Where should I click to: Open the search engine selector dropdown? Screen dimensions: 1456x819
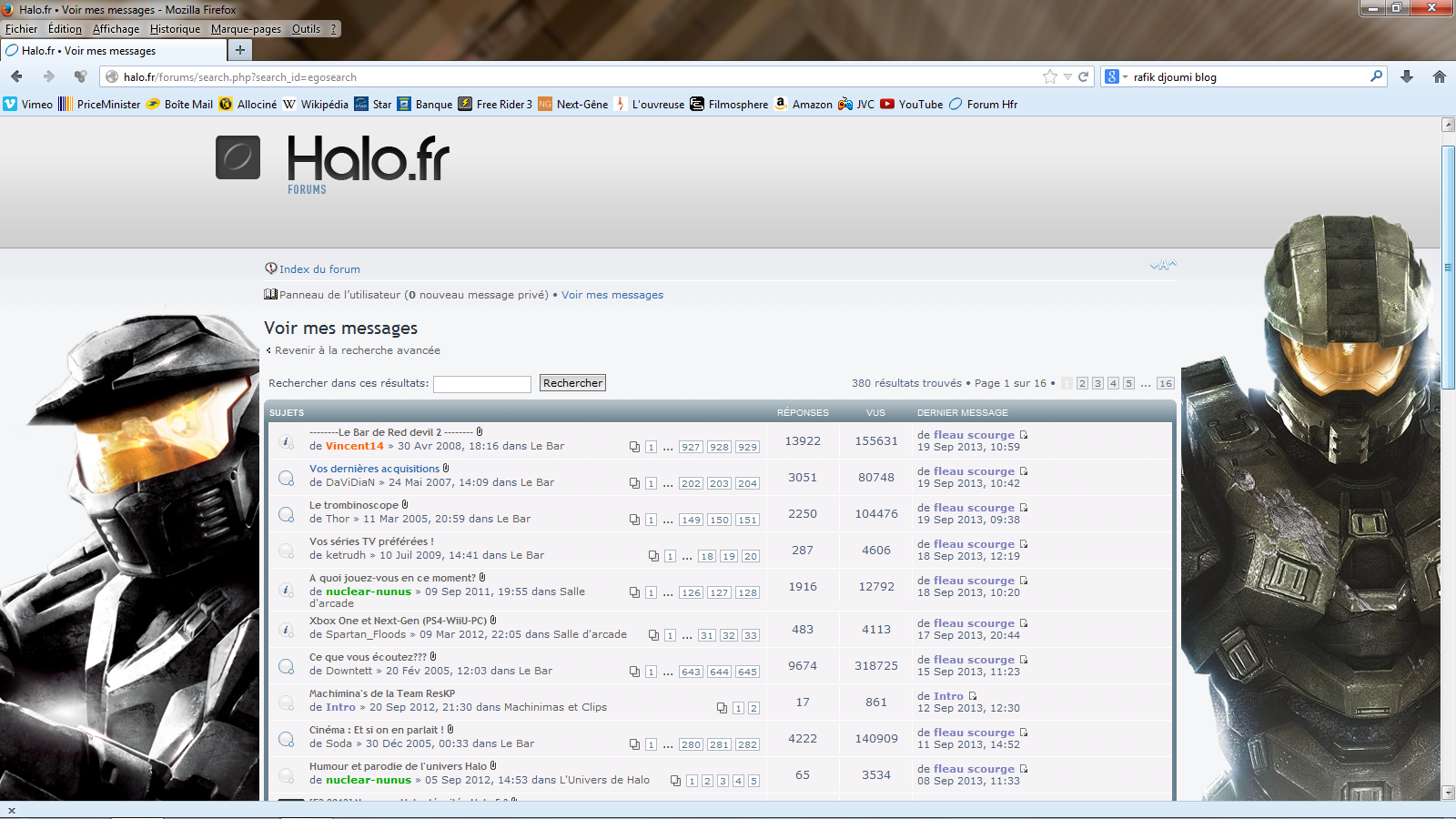point(1116,76)
